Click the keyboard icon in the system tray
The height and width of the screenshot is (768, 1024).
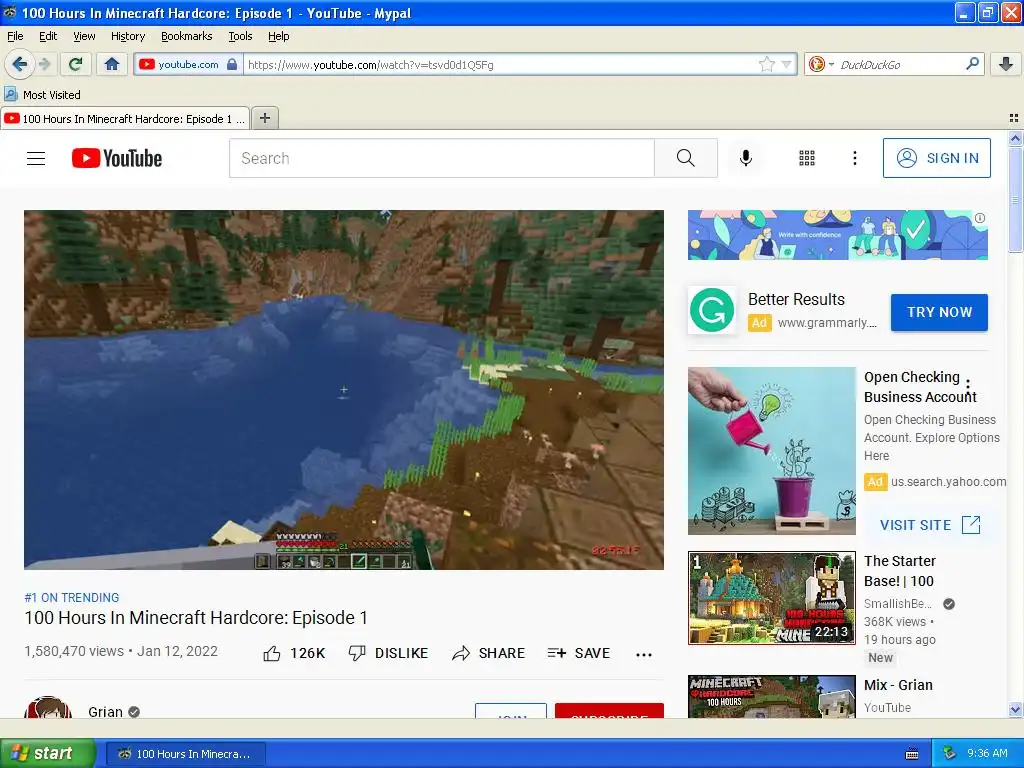pos(912,754)
